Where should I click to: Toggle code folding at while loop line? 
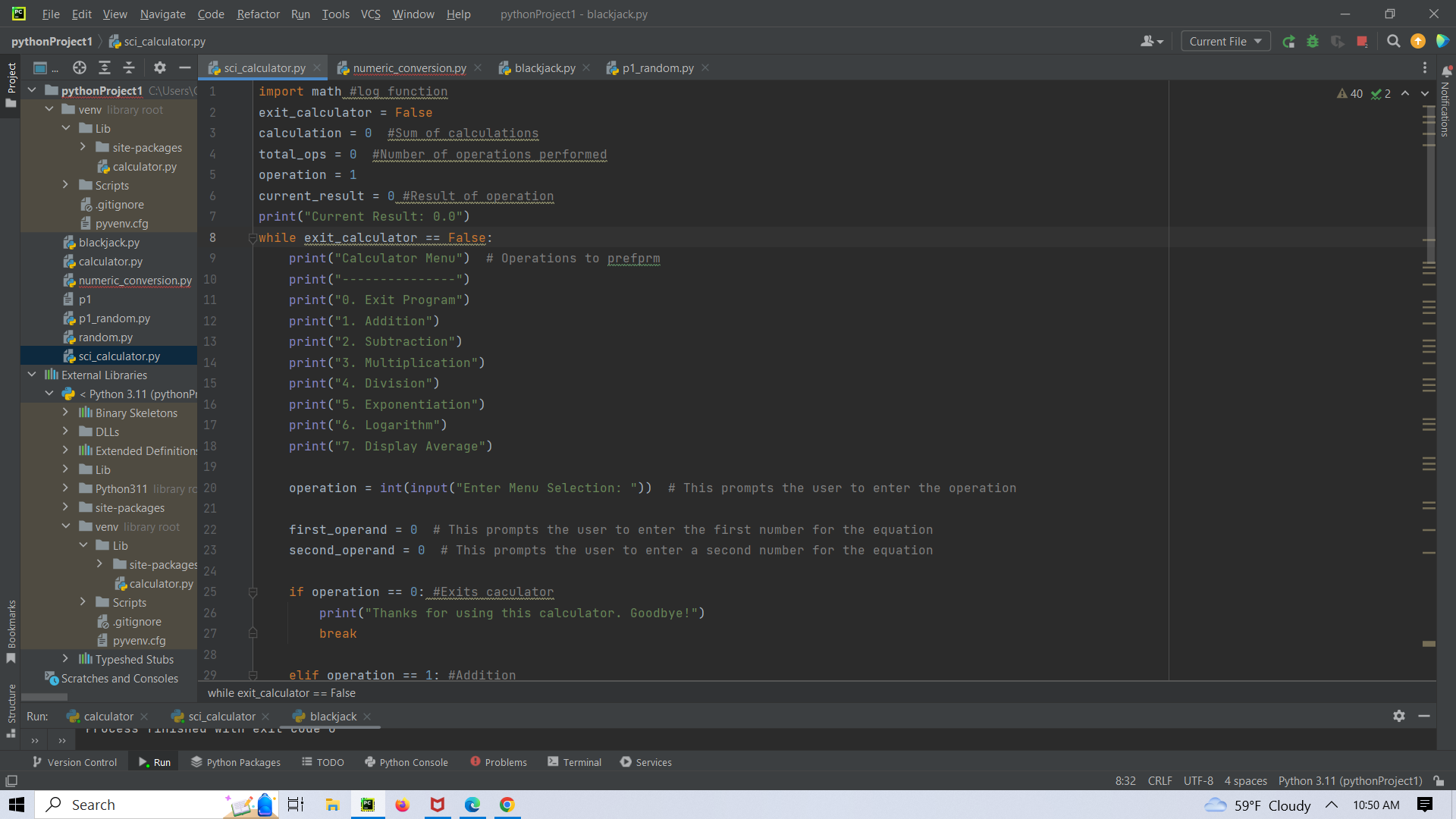(x=253, y=238)
